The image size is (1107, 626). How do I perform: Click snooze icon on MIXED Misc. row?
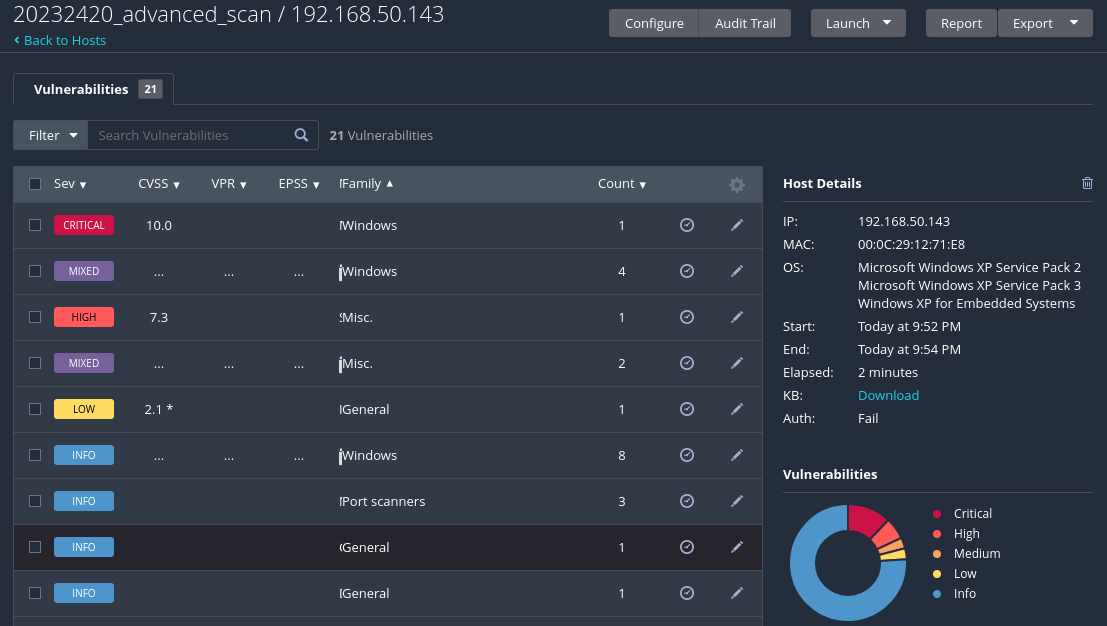687,363
